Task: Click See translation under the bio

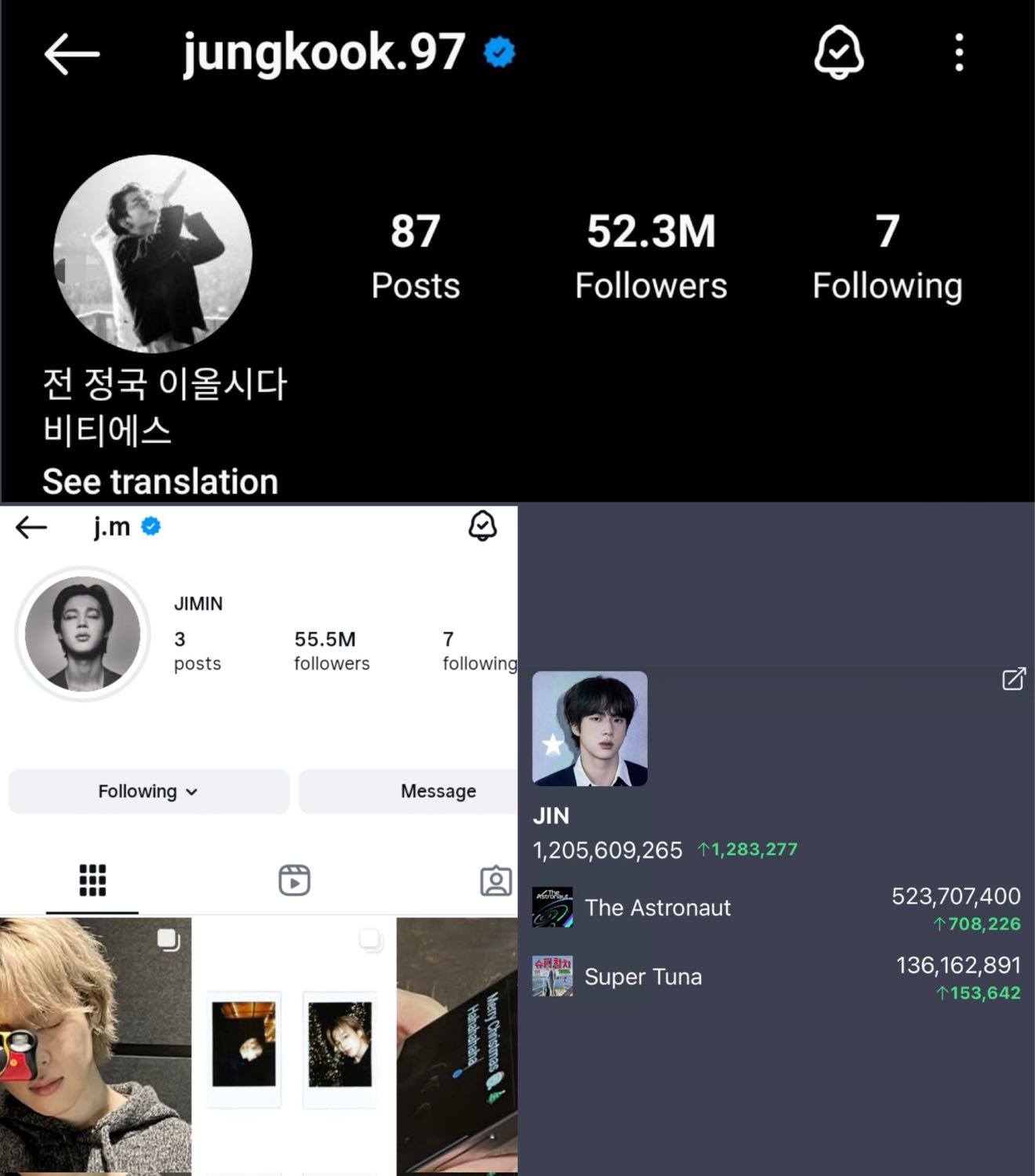Action: [x=160, y=481]
